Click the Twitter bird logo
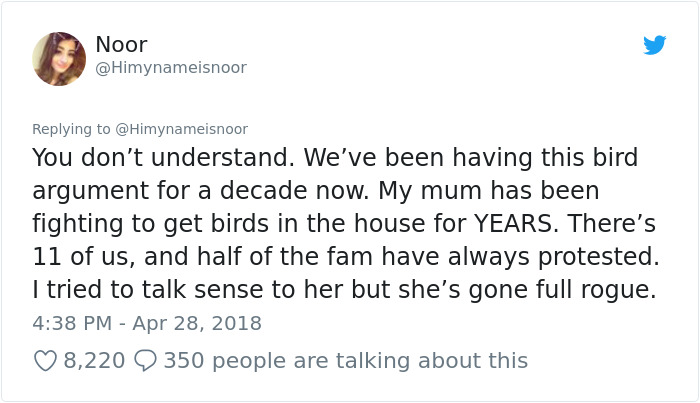This screenshot has width=700, height=403. point(654,45)
